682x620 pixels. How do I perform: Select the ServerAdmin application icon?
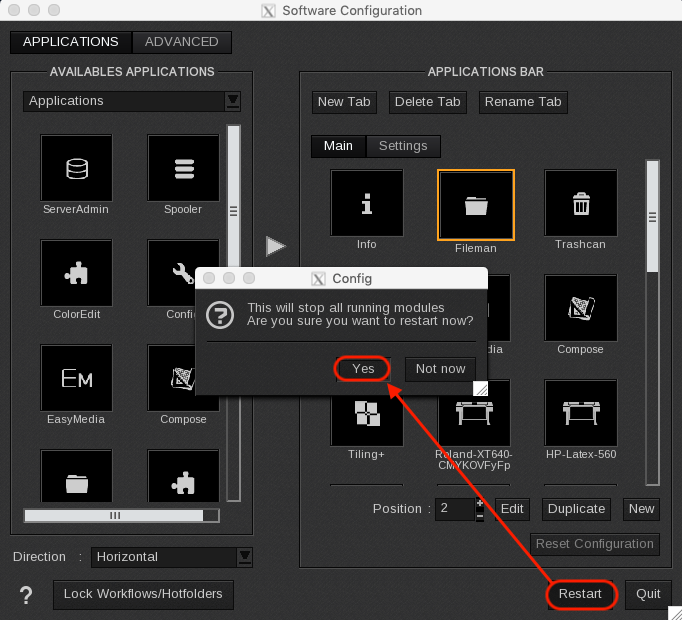click(76, 168)
